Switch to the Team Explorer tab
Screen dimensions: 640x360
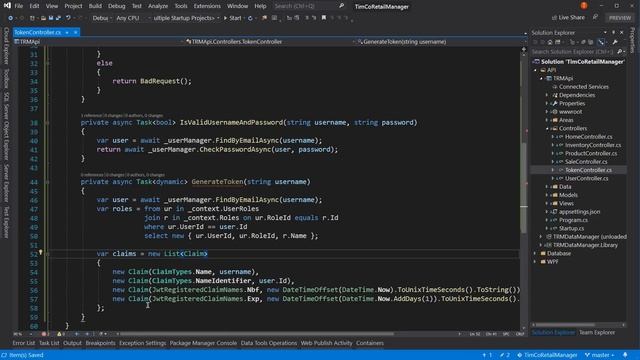597,332
